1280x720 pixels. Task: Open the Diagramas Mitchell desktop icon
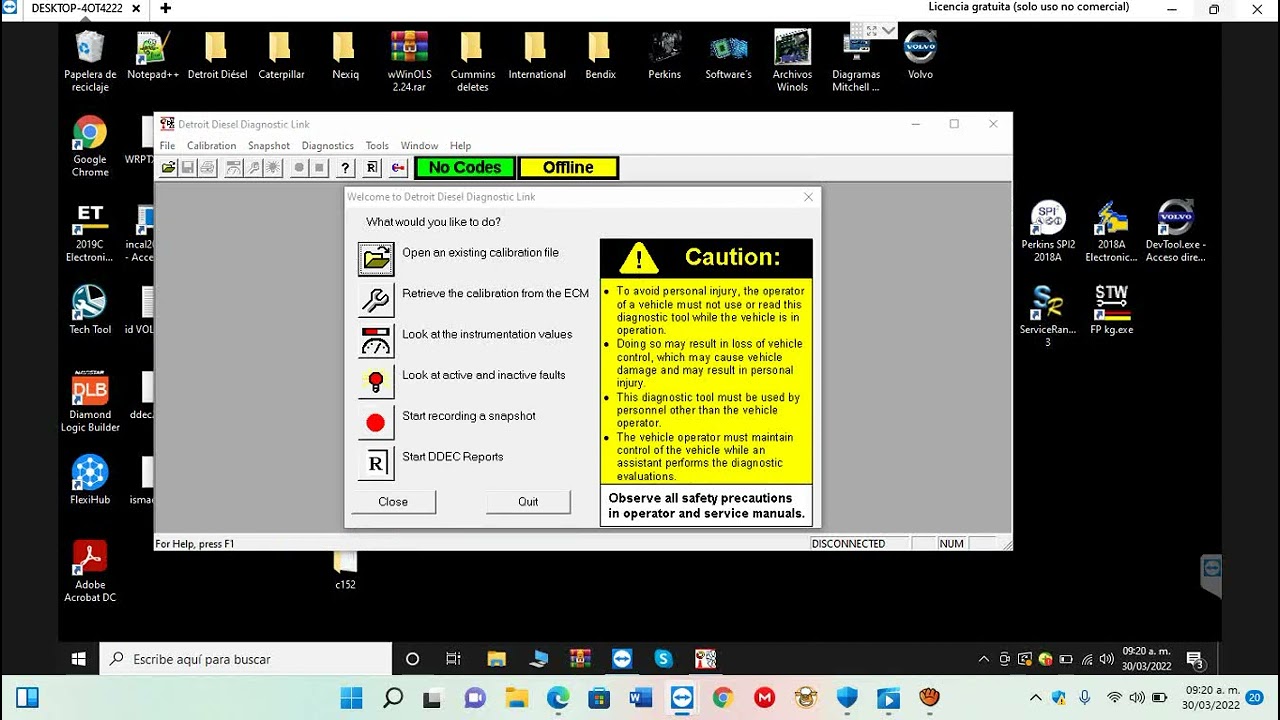tap(856, 61)
